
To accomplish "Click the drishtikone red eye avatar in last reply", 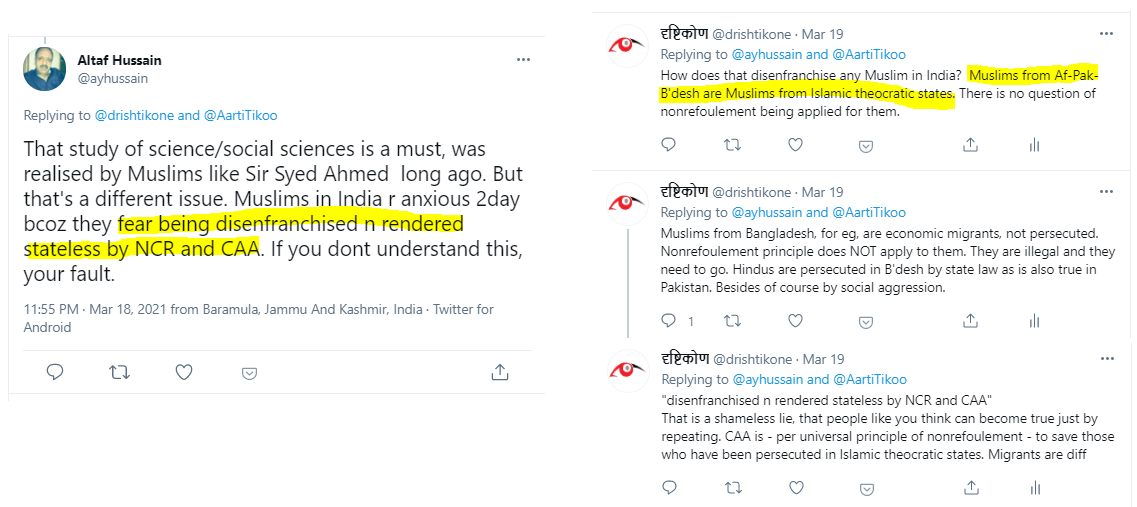I will coord(627,370).
